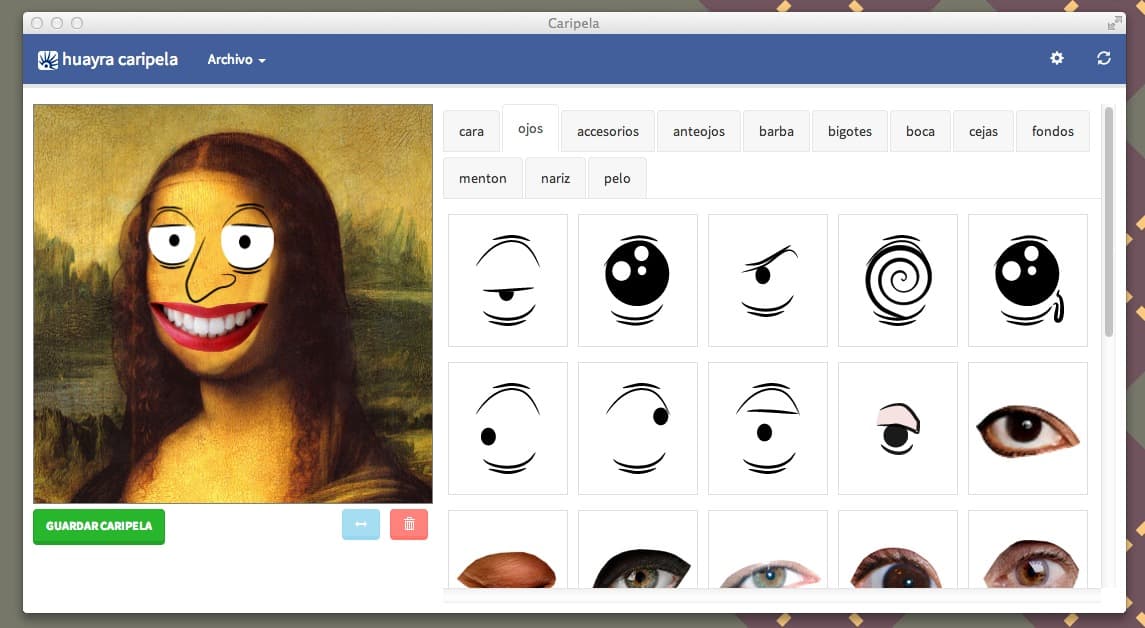This screenshot has width=1145, height=628.
Task: Delete the selected piece with trash button
Action: [x=409, y=524]
